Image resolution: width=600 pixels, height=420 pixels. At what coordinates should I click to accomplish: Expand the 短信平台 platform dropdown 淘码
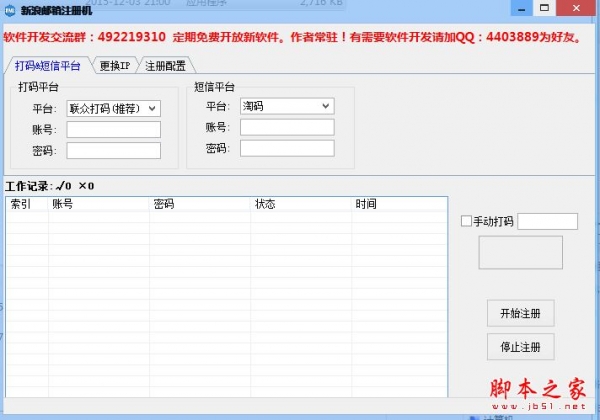[287, 106]
